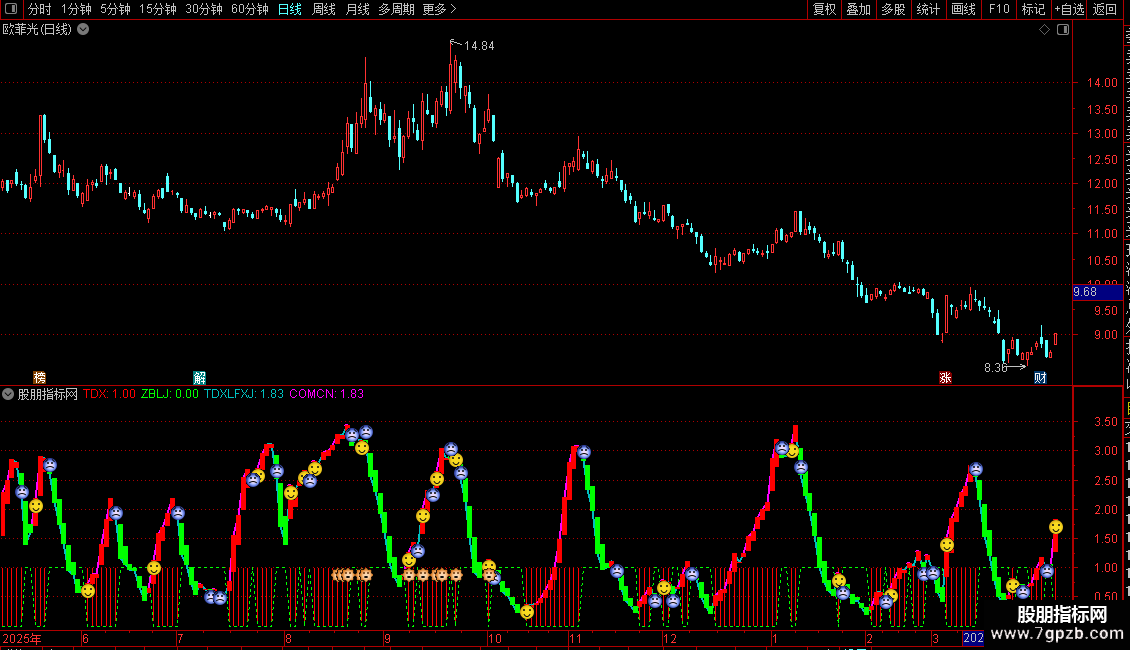Open the 股朋指标网 indicator dropdown circle
Image resolution: width=1130 pixels, height=650 pixels.
8,394
